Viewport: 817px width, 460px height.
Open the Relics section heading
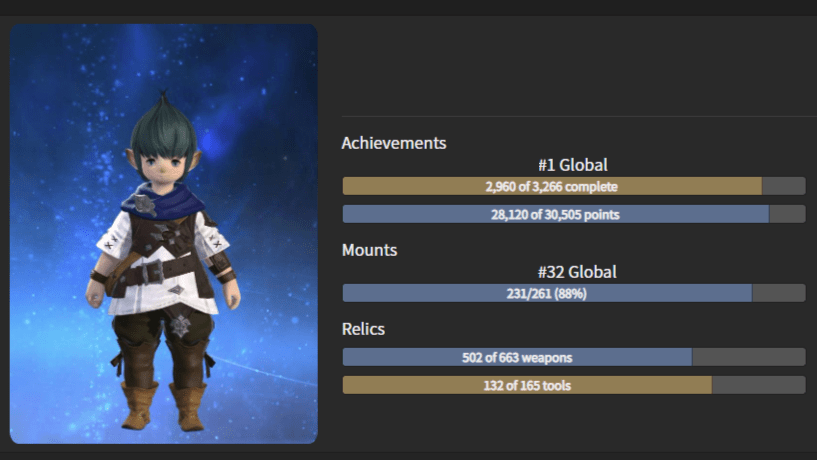(363, 329)
